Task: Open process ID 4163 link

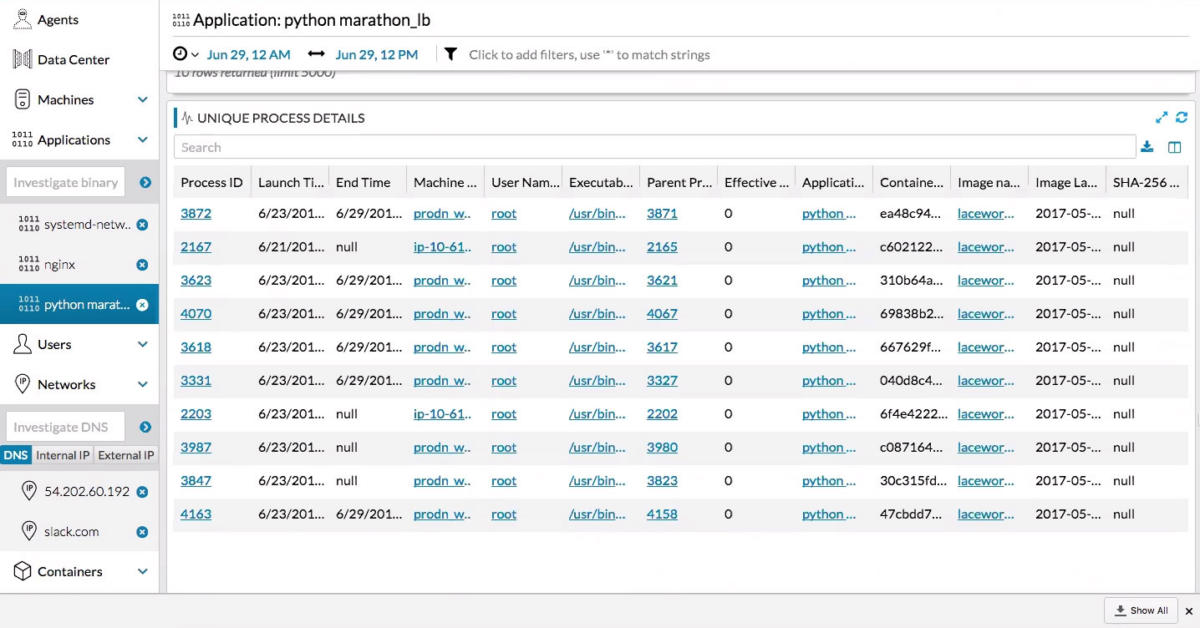Action: 196,514
